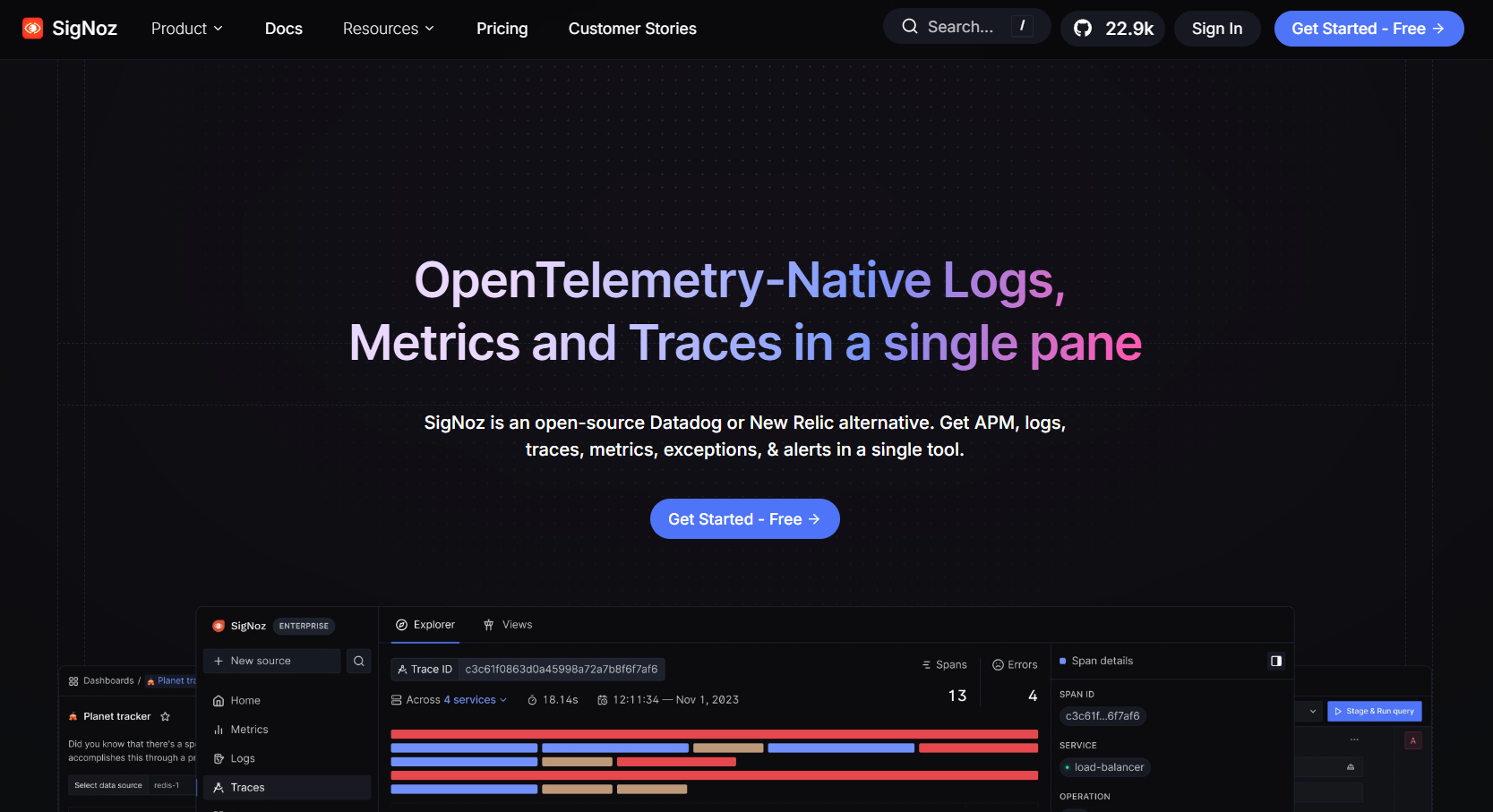
Task: Click the Logs icon in sidebar
Action: (219, 758)
